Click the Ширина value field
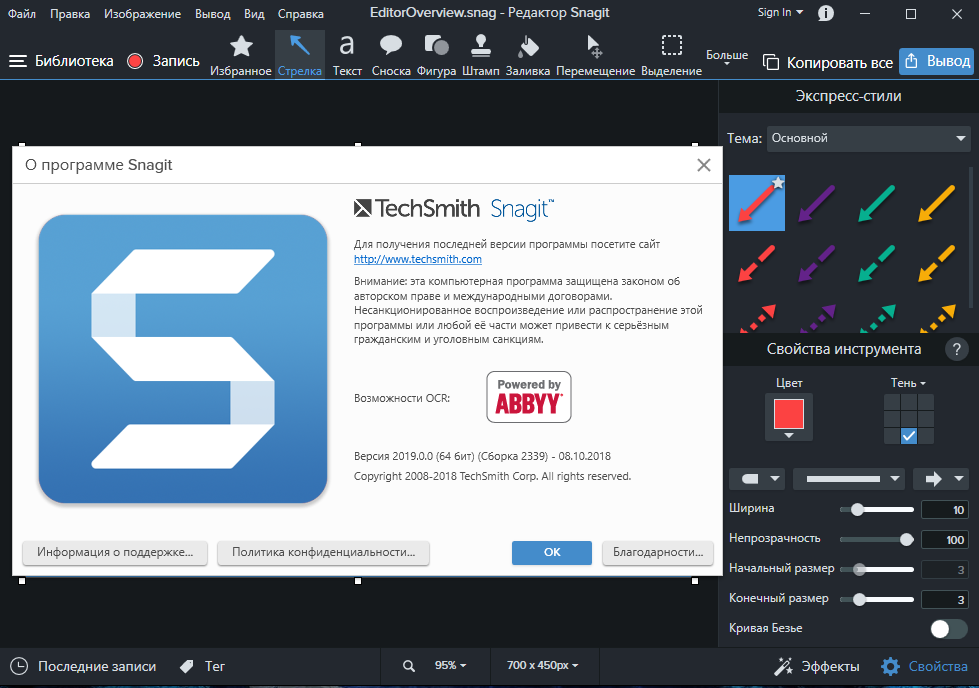 click(x=945, y=510)
